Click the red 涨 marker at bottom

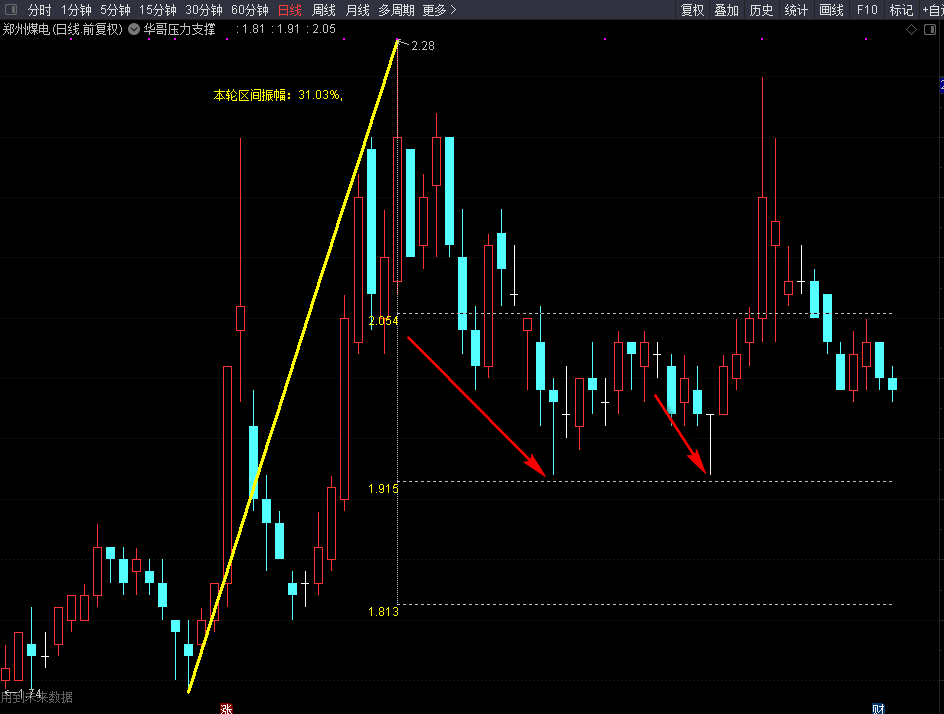226,708
